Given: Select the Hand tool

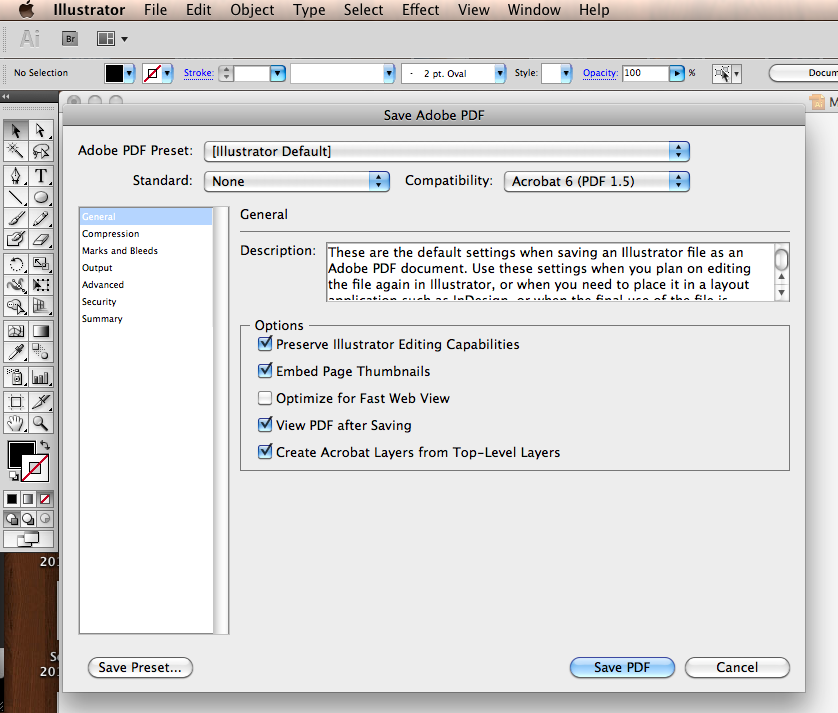Looking at the screenshot, I should [x=16, y=423].
